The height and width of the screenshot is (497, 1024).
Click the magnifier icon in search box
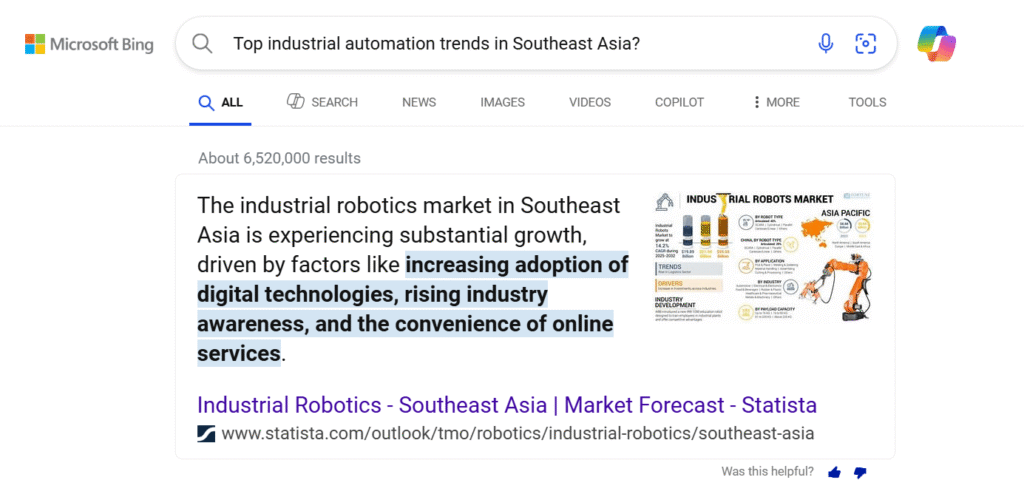[x=202, y=44]
